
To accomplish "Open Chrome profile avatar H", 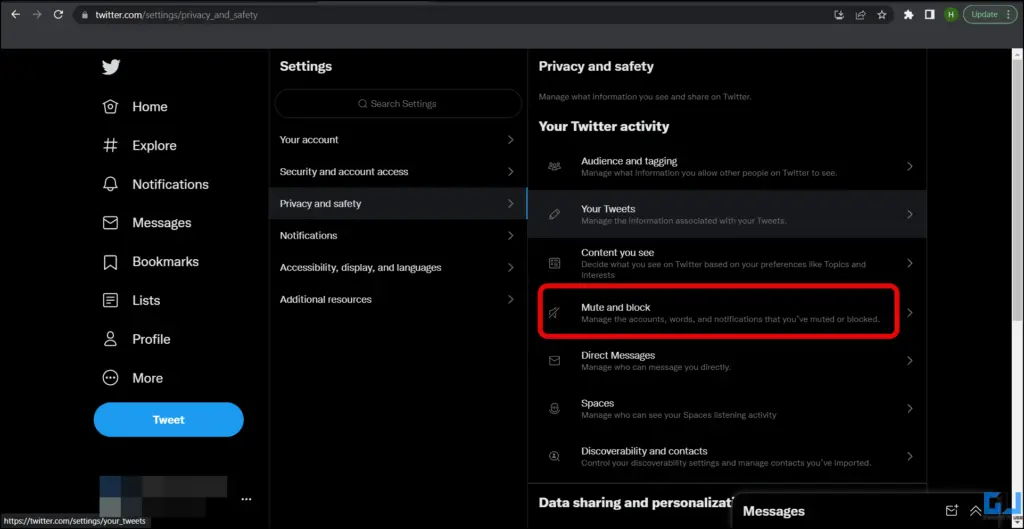I will (951, 14).
